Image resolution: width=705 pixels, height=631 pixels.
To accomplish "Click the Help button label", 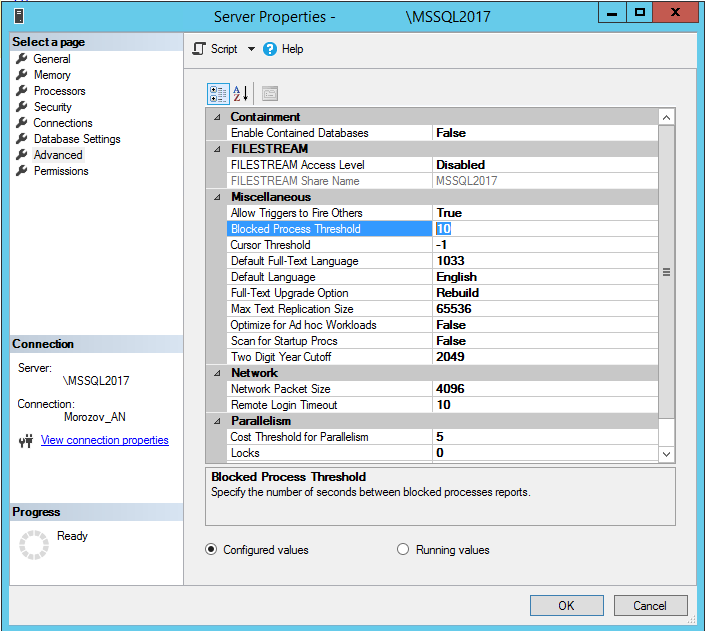I will click(x=292, y=49).
